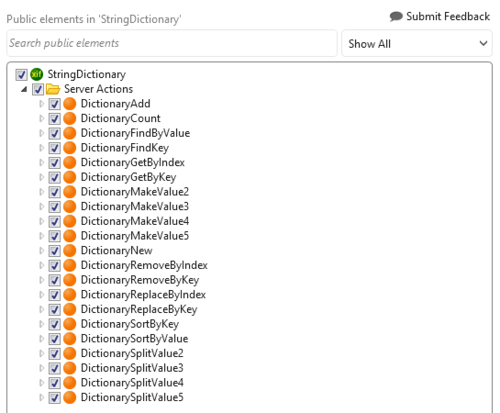Screen dimensions: 500x413
Task: Uncheck the DictionarySplitValue5 checkbox
Action: point(54,397)
